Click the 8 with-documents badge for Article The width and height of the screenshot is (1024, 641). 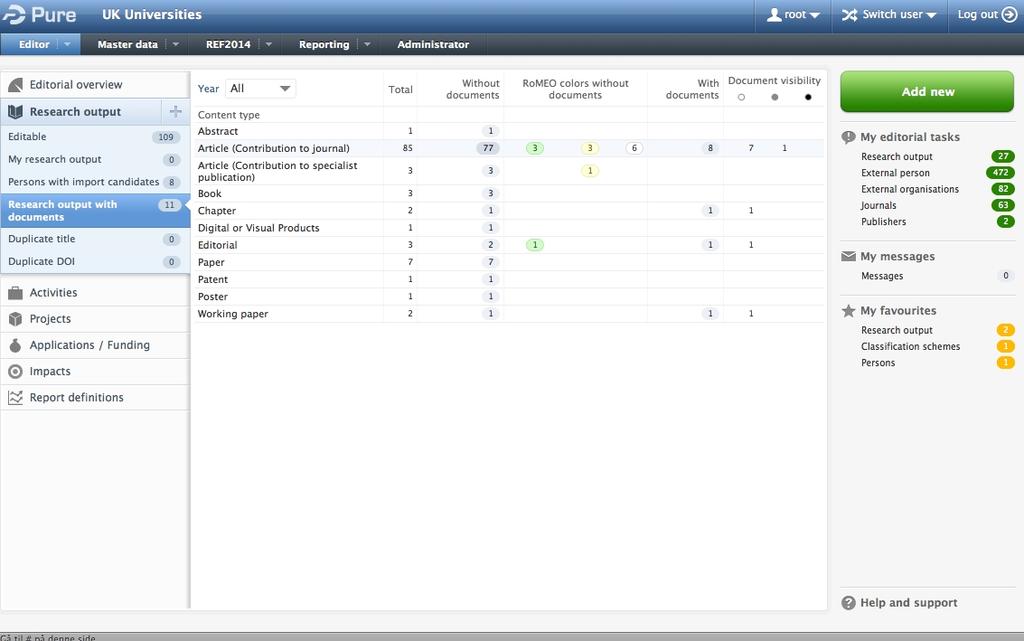click(x=711, y=148)
